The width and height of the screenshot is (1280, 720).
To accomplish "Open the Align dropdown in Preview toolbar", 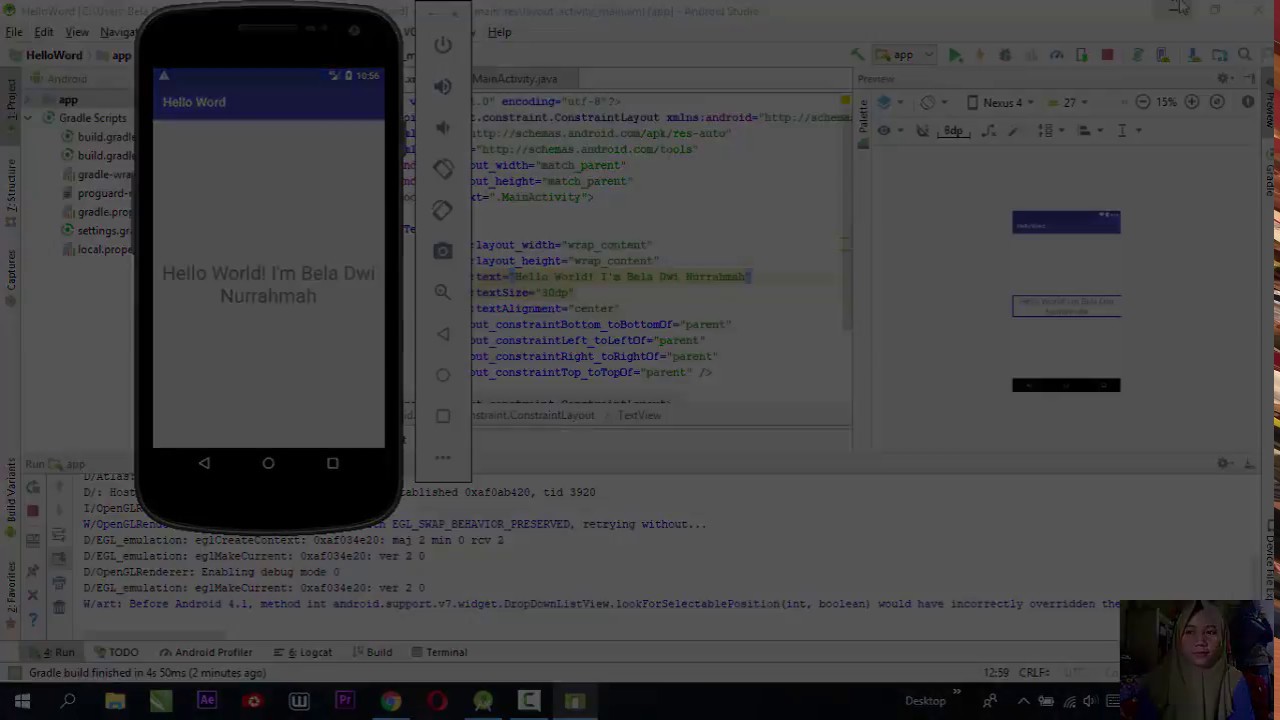I will pyautogui.click(x=1088, y=131).
